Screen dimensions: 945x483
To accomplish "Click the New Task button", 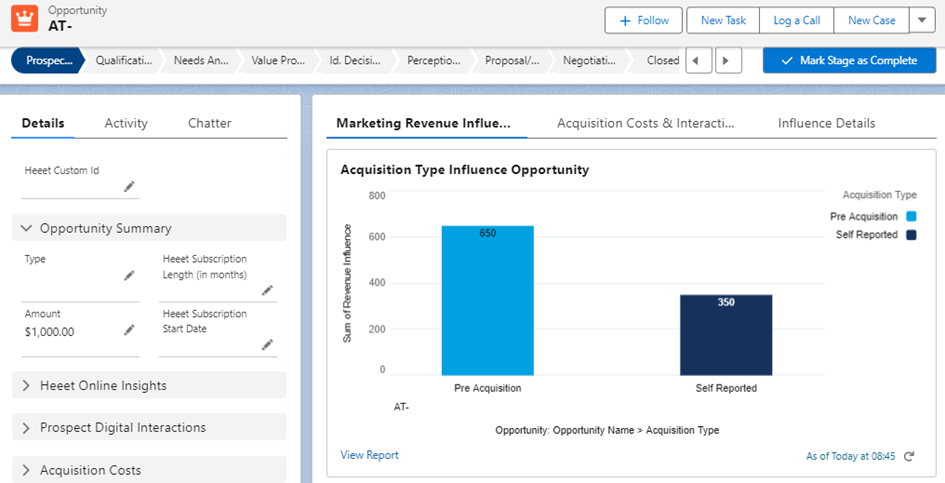I will 723,21.
